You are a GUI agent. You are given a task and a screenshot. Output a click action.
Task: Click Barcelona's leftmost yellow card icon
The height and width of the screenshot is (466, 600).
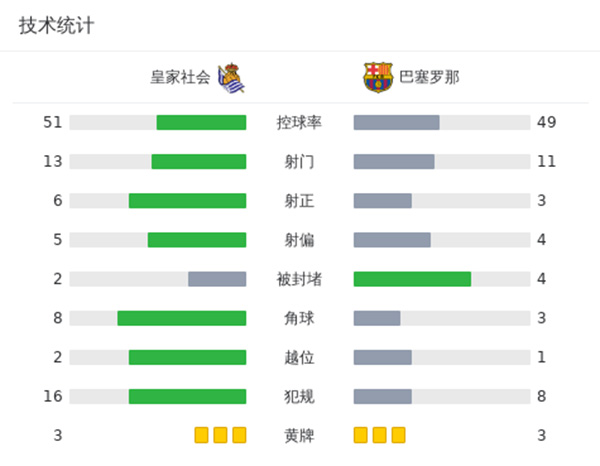[x=361, y=435]
